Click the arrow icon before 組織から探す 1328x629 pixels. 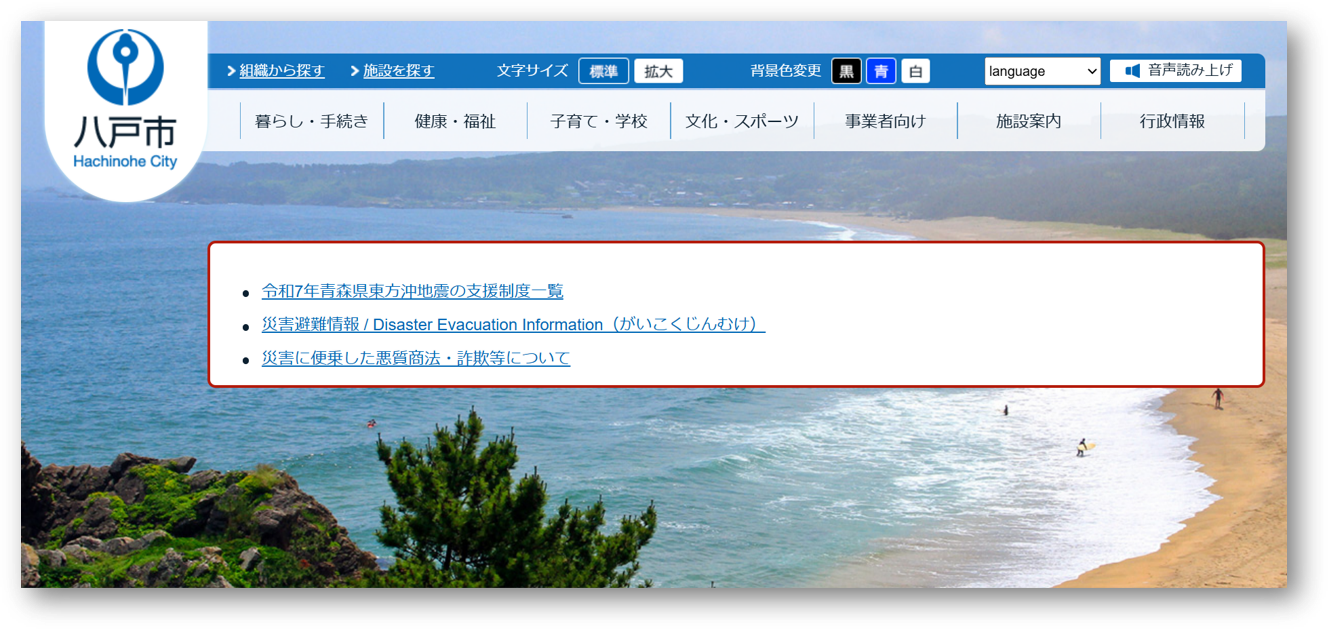tap(231, 71)
